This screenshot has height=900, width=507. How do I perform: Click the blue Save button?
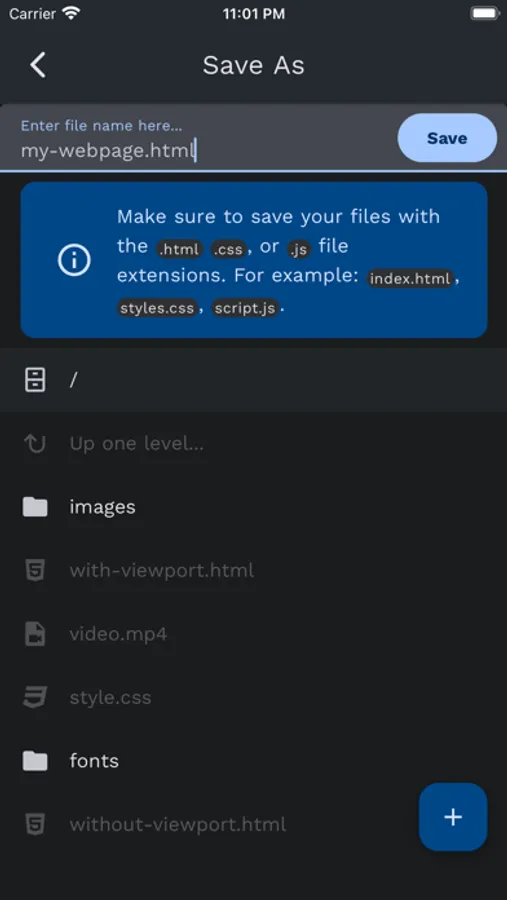coord(447,138)
